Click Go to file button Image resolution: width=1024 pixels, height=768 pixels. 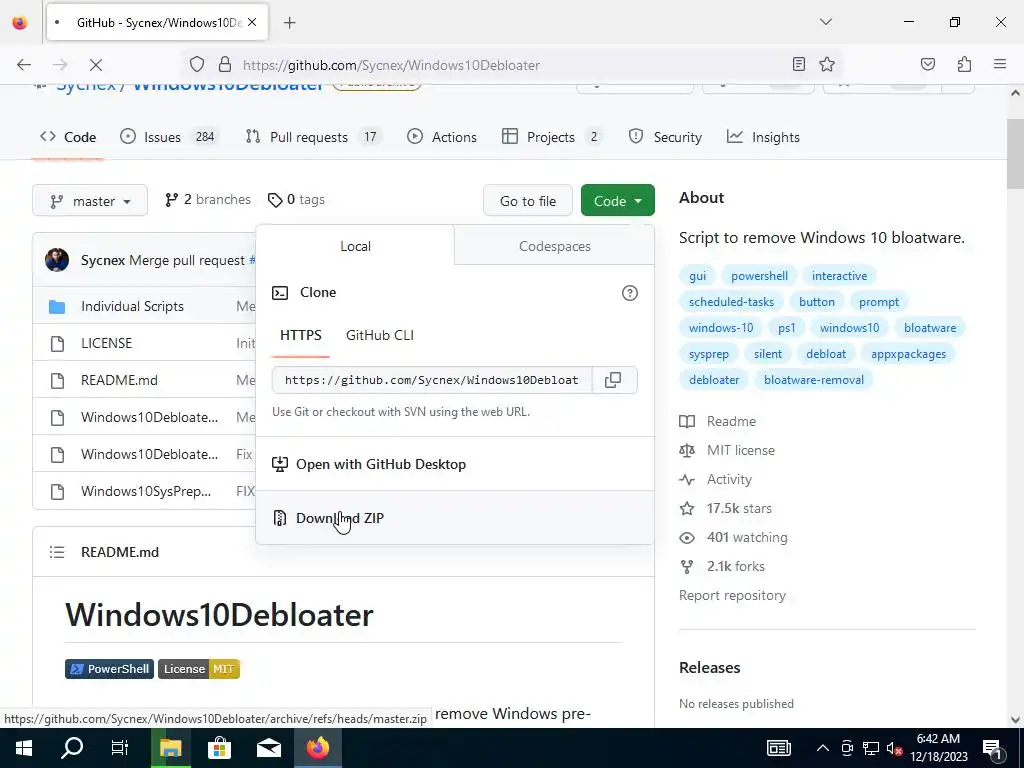tap(528, 201)
